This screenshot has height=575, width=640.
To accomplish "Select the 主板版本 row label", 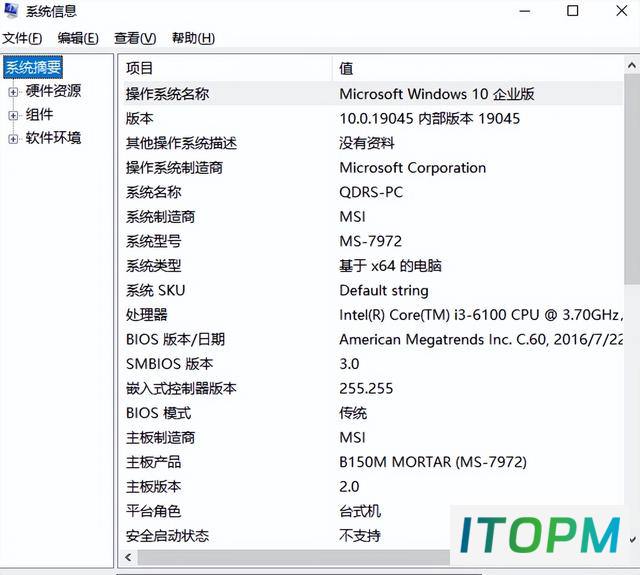I will 153,486.
